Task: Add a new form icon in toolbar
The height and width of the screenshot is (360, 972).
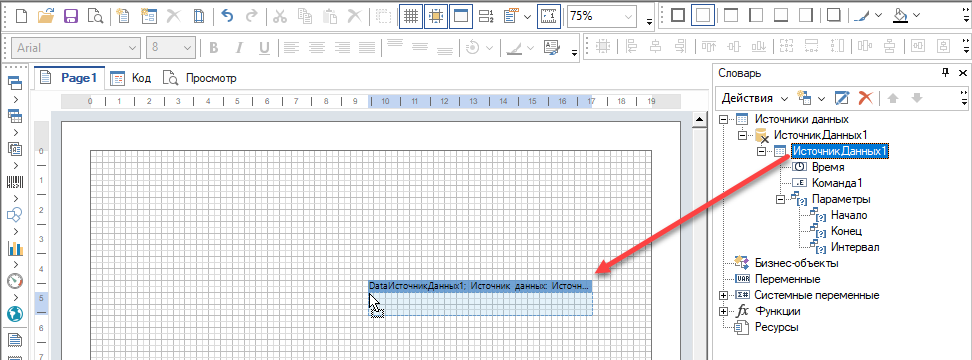Action: (x=149, y=16)
